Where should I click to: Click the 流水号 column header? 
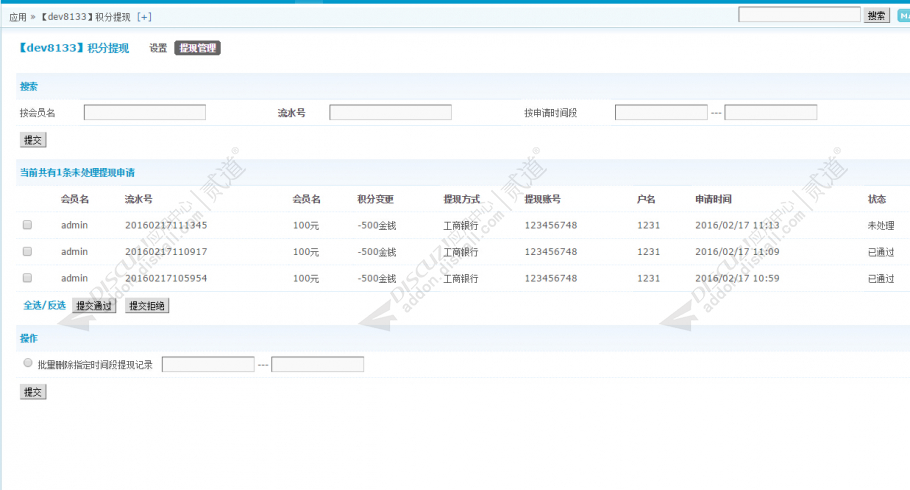click(x=139, y=199)
